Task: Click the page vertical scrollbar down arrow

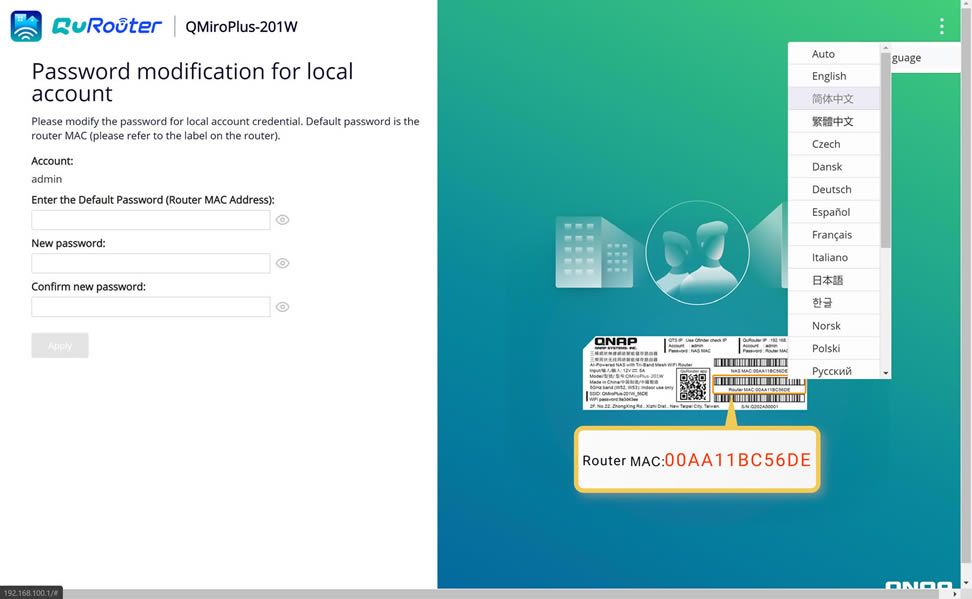Action: [966, 583]
